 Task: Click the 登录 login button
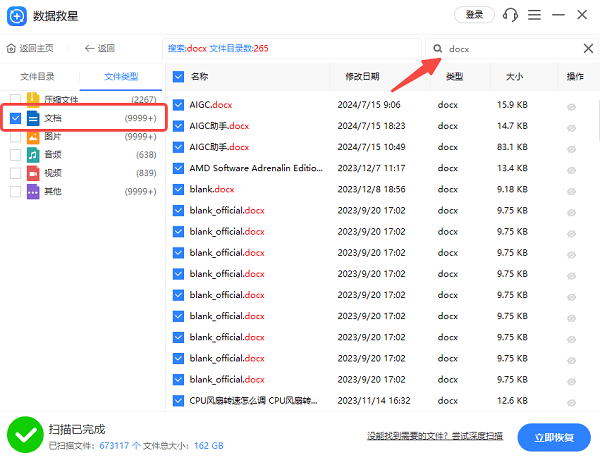coord(474,15)
